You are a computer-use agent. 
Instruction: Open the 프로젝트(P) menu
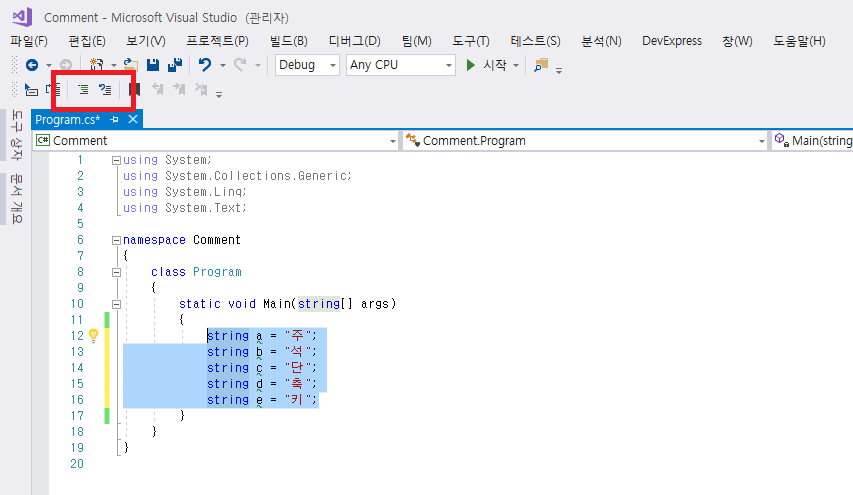click(x=218, y=41)
